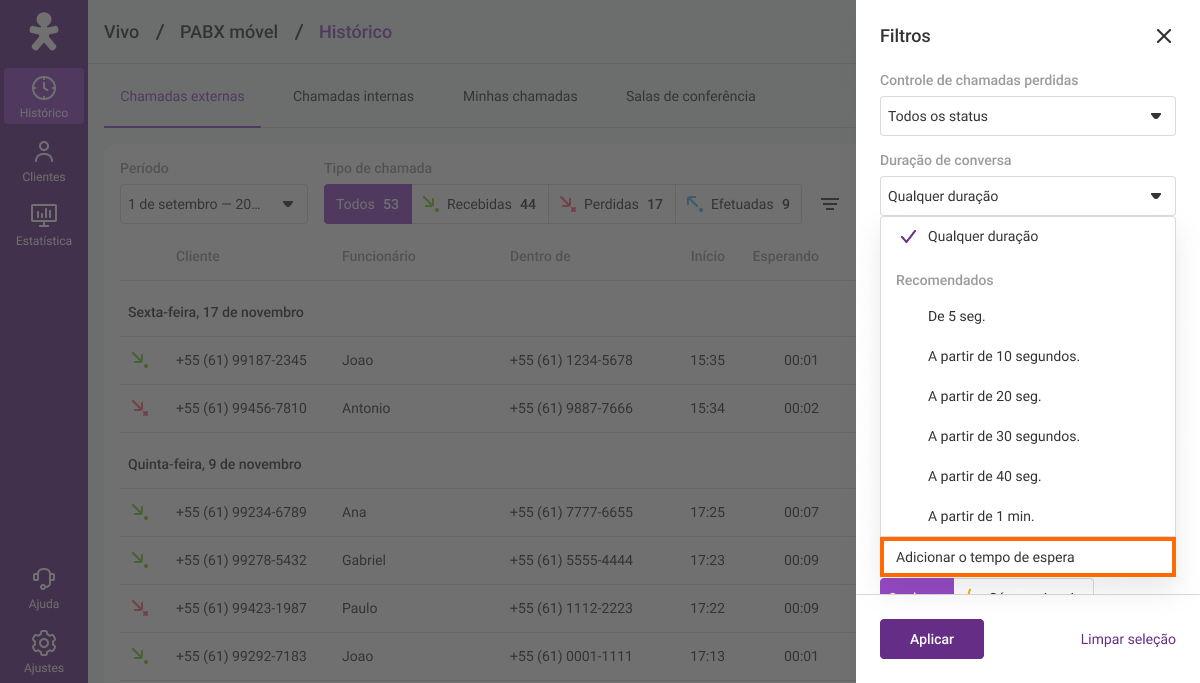1200x683 pixels.
Task: Click the incoming call icon for +55 (61) 99187-2345
Action: (139, 360)
